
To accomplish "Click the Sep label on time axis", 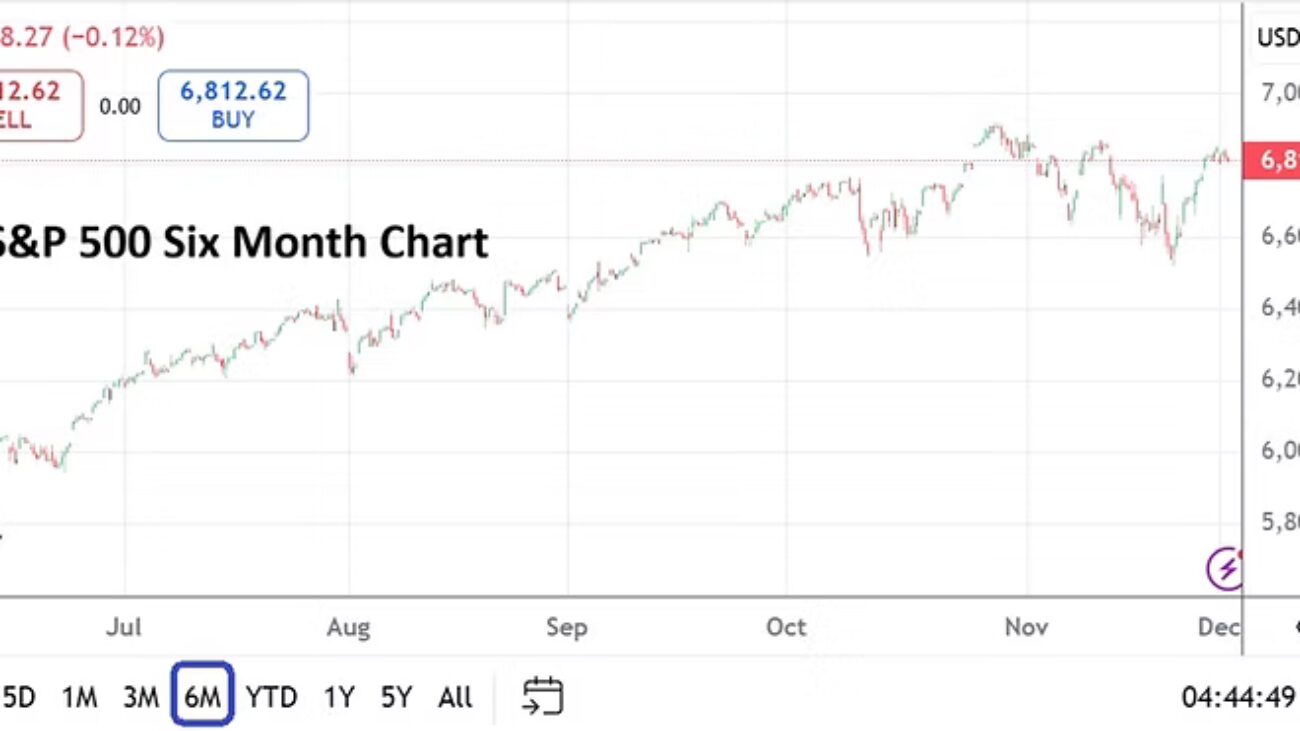I will point(566,628).
